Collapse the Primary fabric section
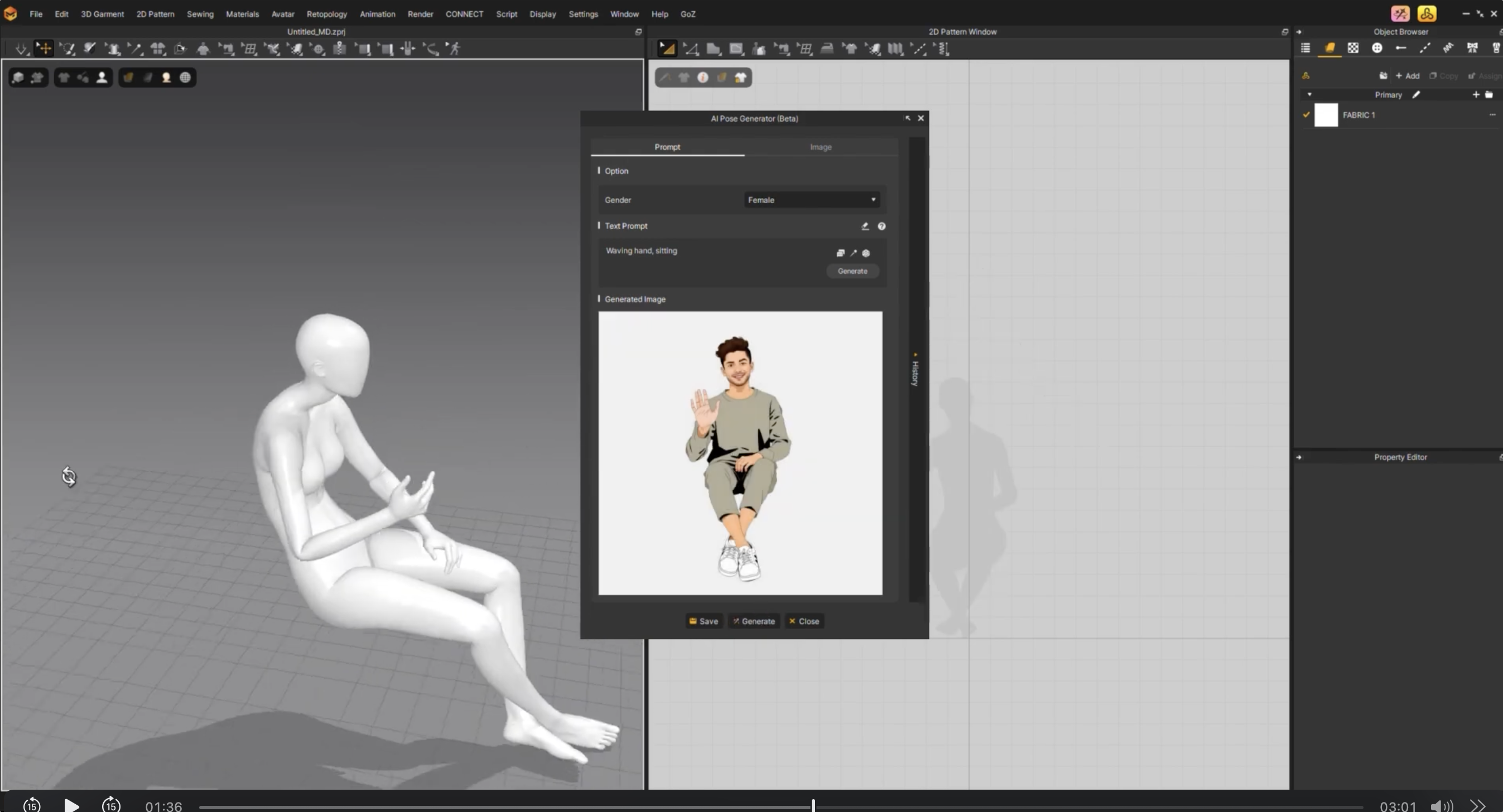 click(1309, 94)
